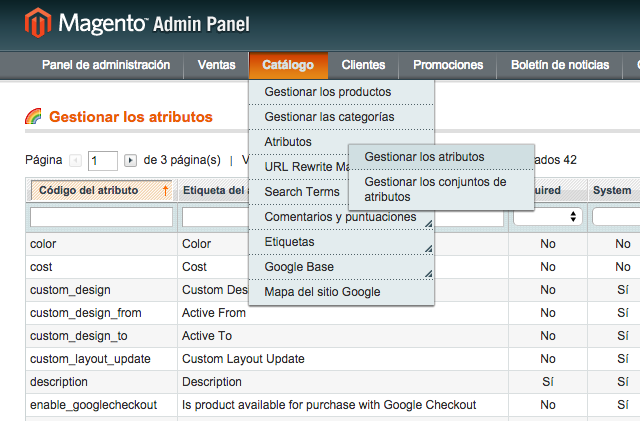Select URL Rewrite menu entry
Image resolution: width=640 pixels, height=421 pixels.
tap(298, 167)
